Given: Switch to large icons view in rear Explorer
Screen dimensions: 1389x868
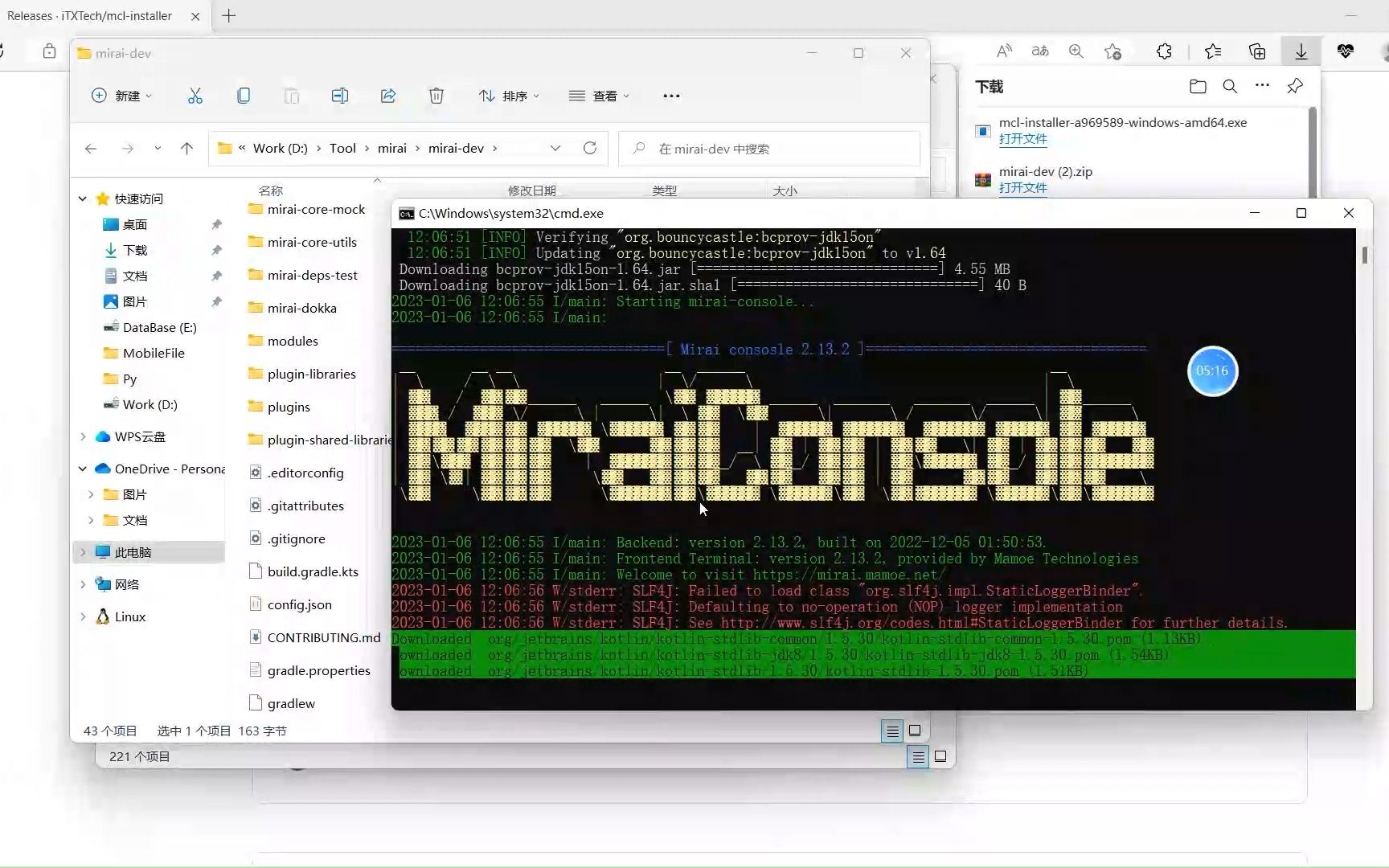Looking at the screenshot, I should [x=940, y=756].
